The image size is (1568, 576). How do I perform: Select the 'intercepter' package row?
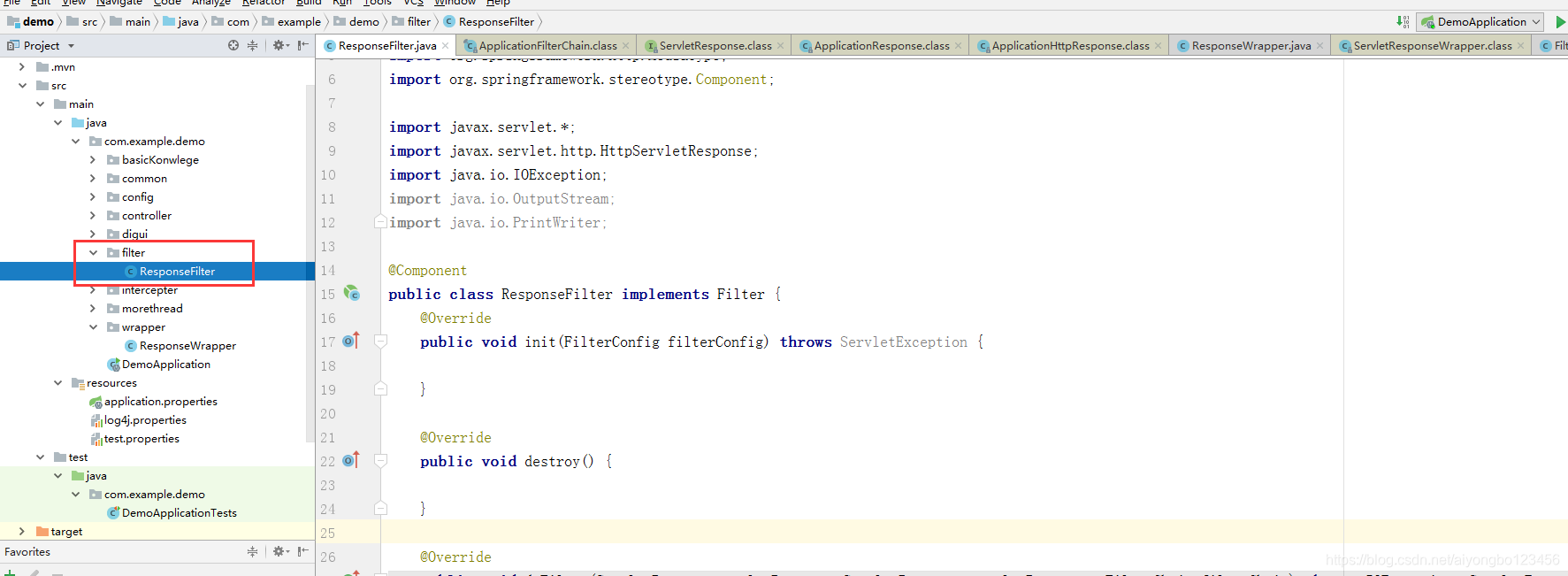click(x=157, y=290)
